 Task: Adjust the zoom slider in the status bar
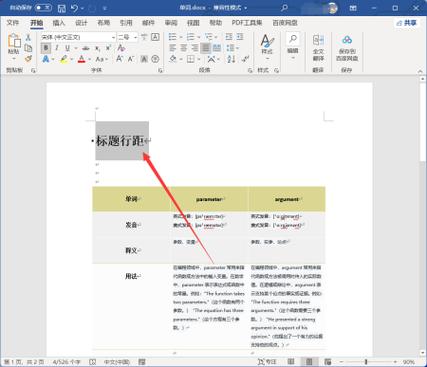366,362
